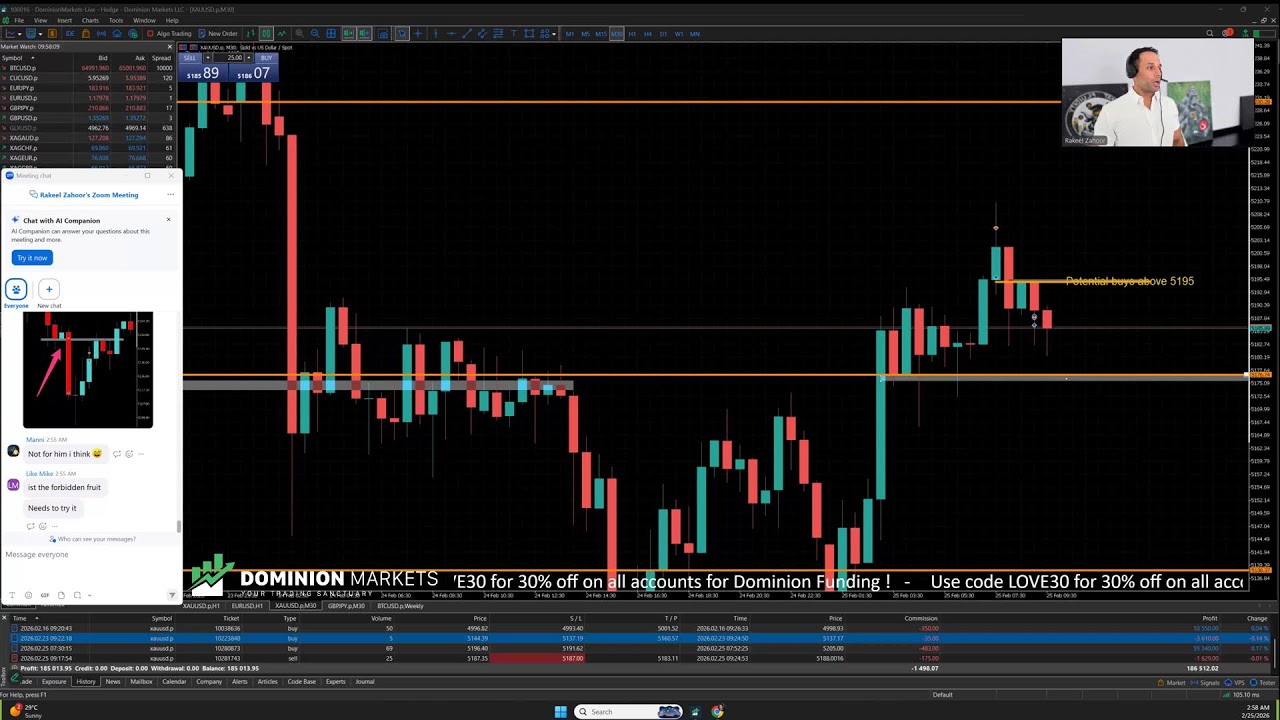Select the cursor arrow tool
This screenshot has height=720, width=1280.
tap(402, 33)
